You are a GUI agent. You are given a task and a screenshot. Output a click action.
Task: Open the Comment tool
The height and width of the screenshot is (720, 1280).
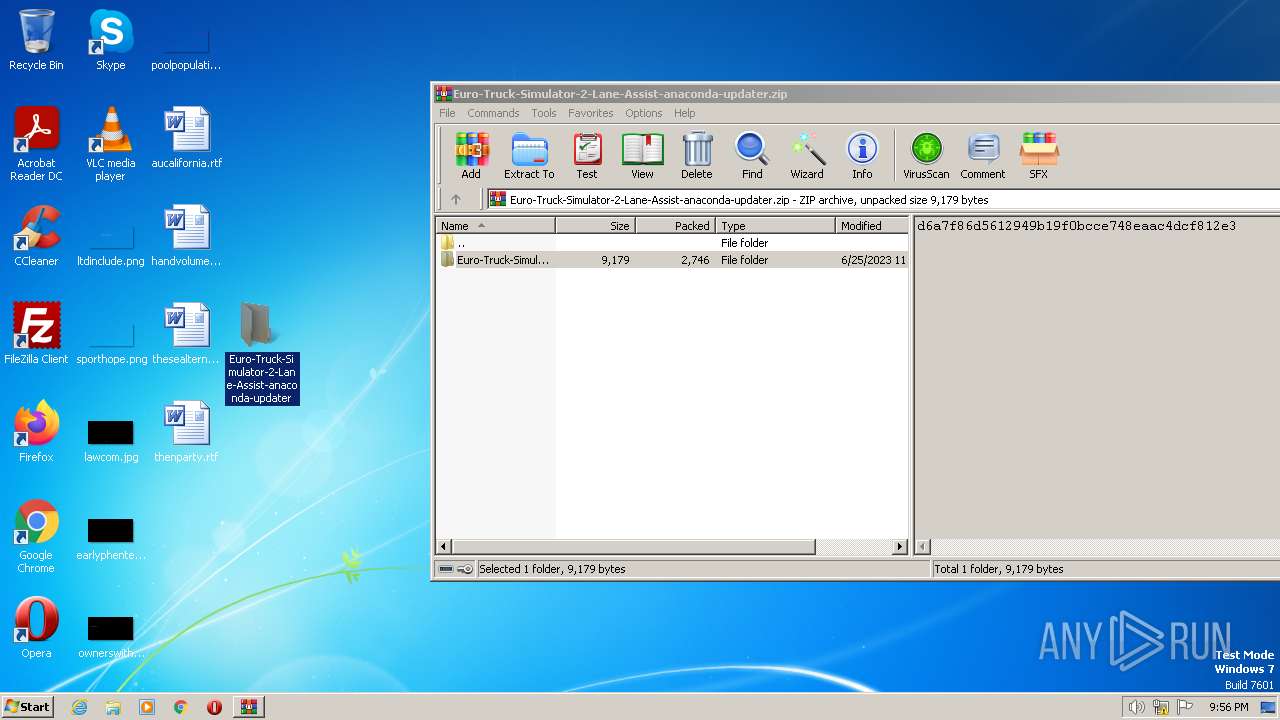[x=983, y=156]
